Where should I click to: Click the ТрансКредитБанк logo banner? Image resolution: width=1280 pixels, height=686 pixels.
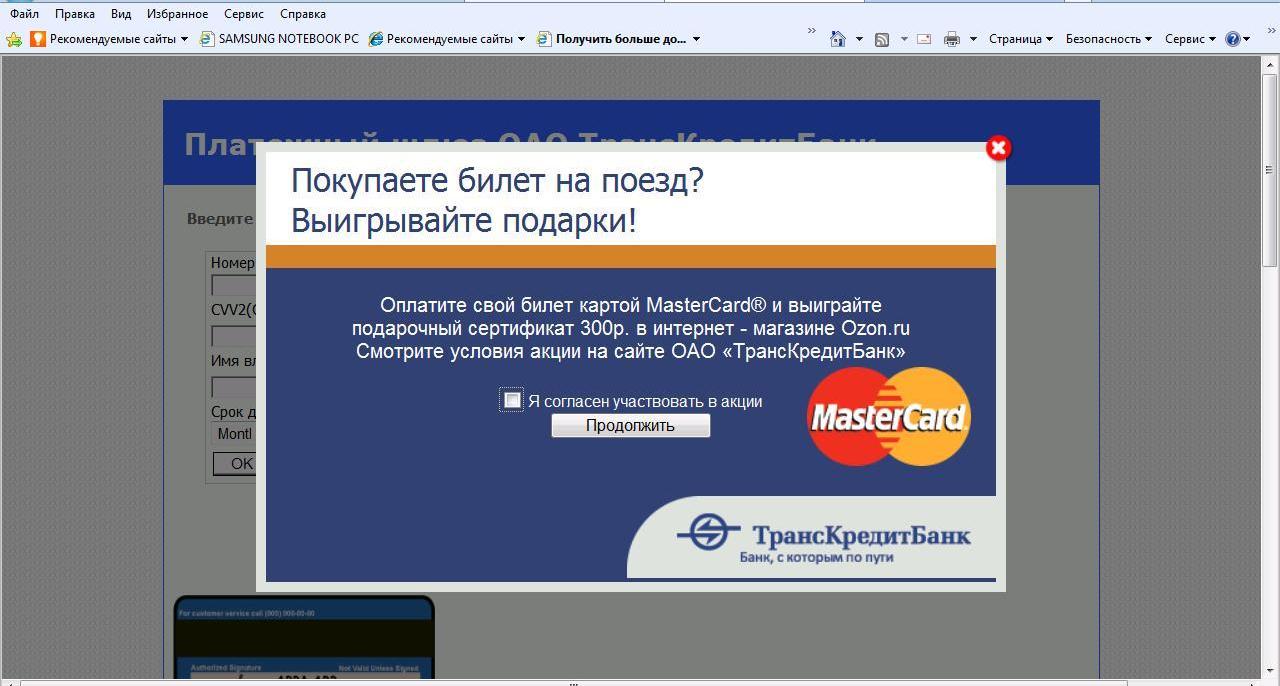822,539
